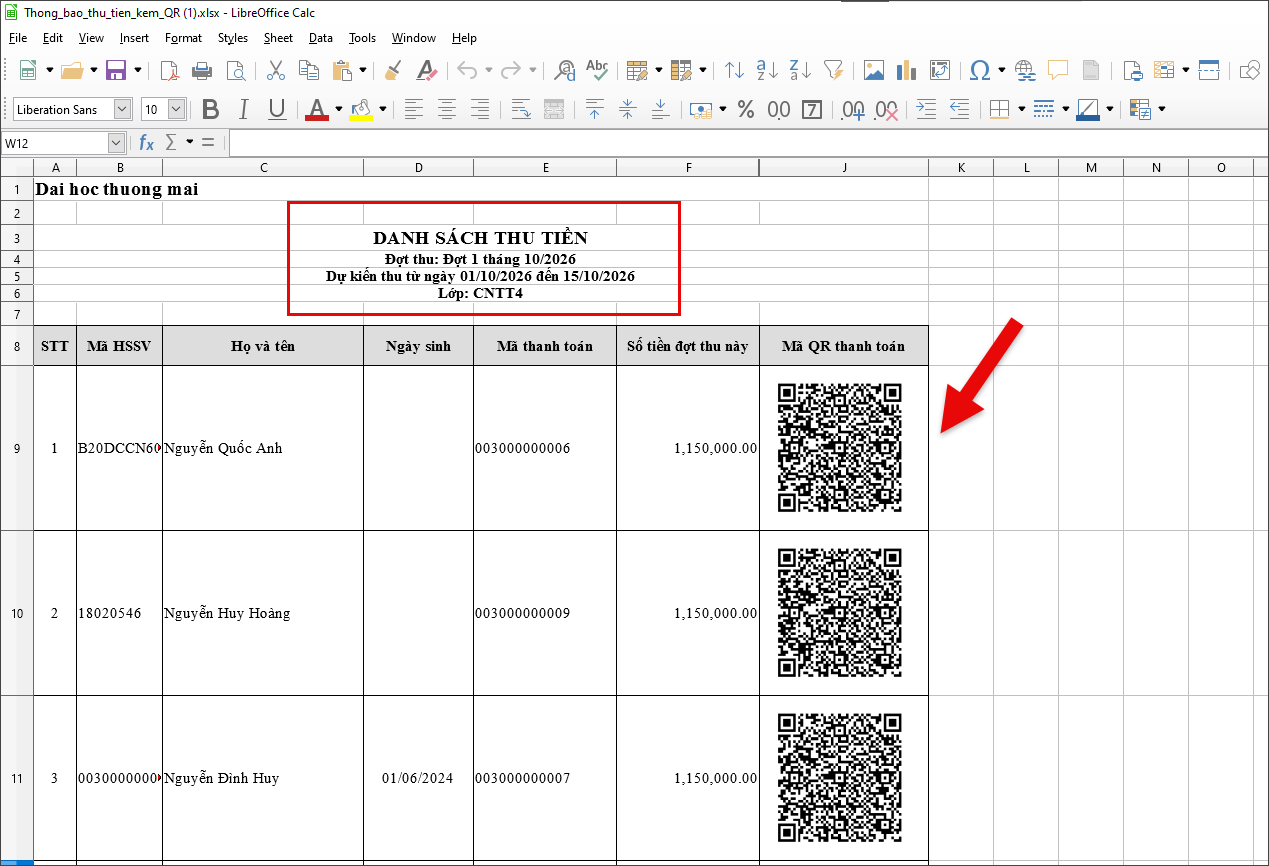Viewport: 1269px width, 866px height.
Task: Run the spelling check
Action: (x=597, y=70)
